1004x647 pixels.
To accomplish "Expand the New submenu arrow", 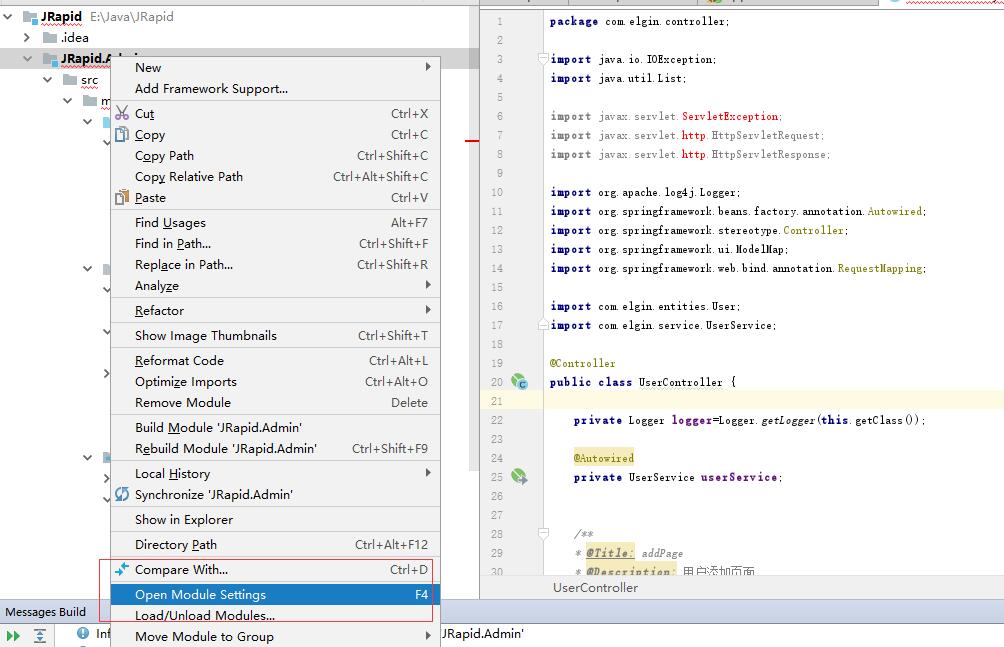I will [429, 67].
